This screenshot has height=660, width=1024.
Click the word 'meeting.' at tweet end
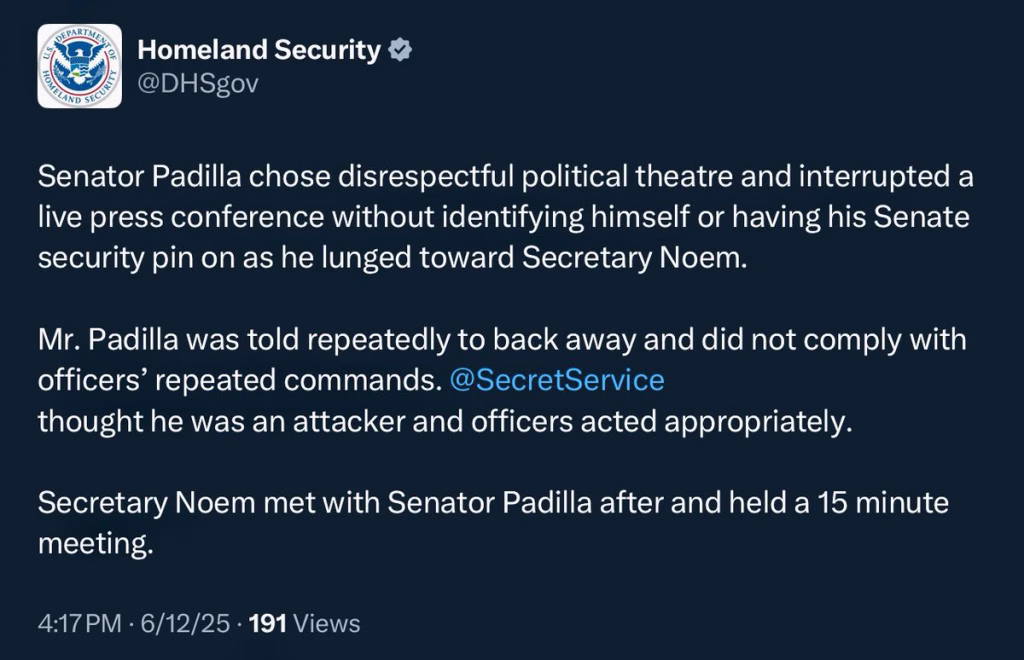[x=96, y=544]
